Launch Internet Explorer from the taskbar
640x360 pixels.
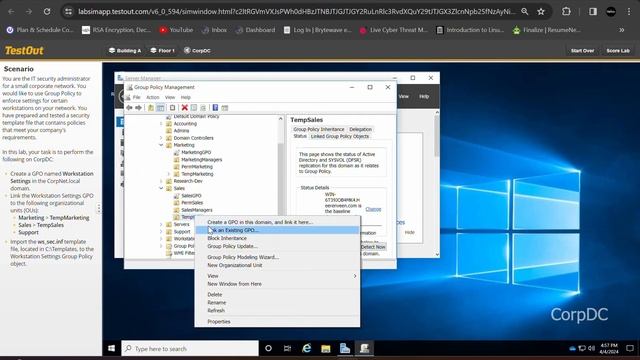click(x=307, y=349)
